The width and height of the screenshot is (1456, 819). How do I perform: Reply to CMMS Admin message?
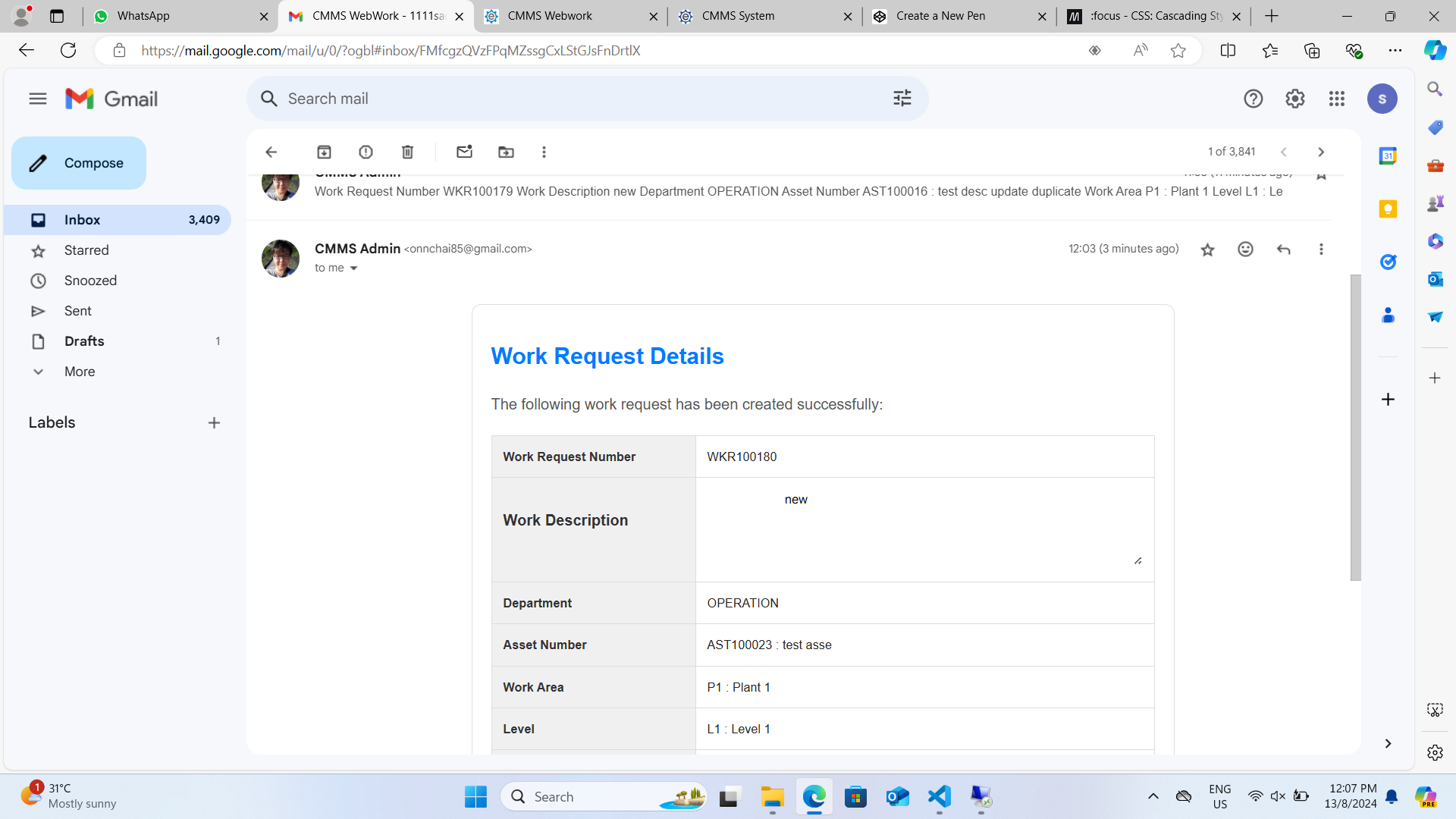[x=1283, y=249]
